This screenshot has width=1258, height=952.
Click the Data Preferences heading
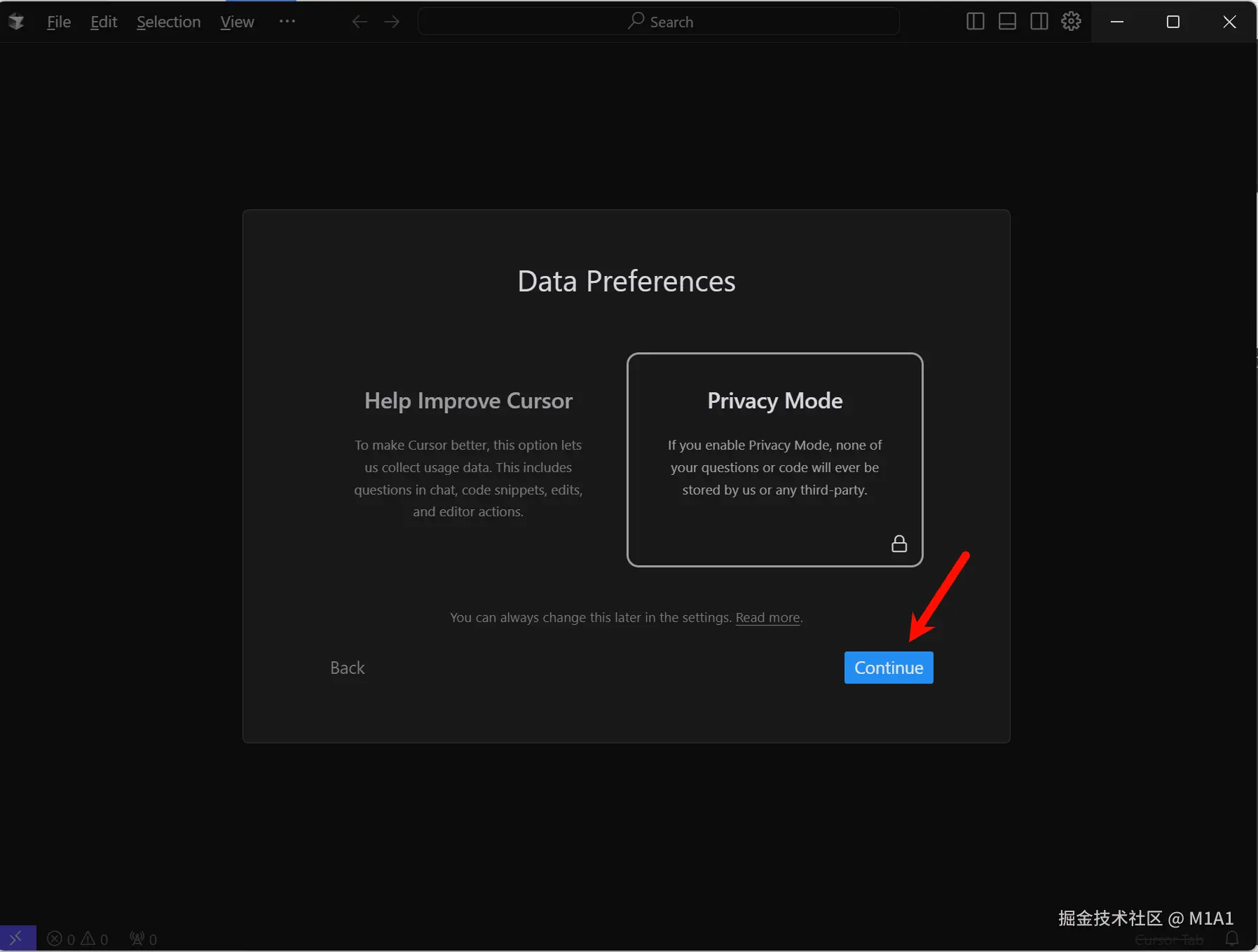pos(627,282)
